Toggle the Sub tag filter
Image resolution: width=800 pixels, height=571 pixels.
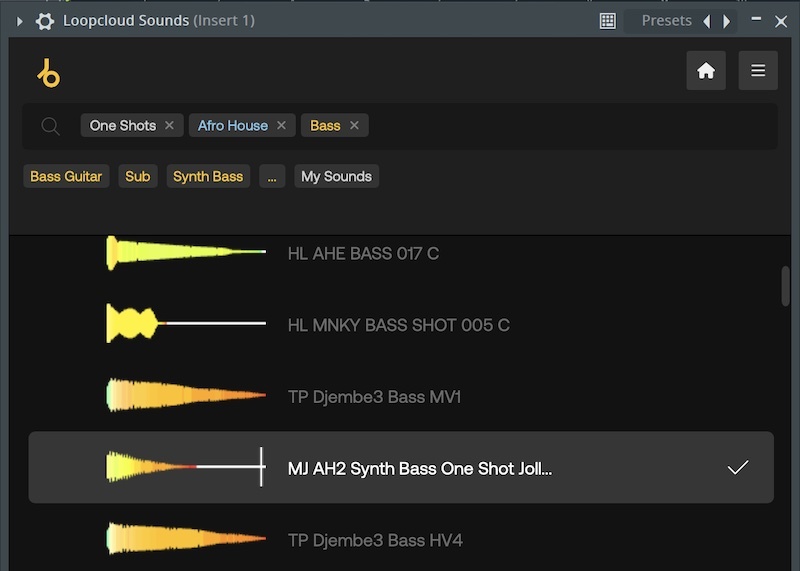(138, 177)
